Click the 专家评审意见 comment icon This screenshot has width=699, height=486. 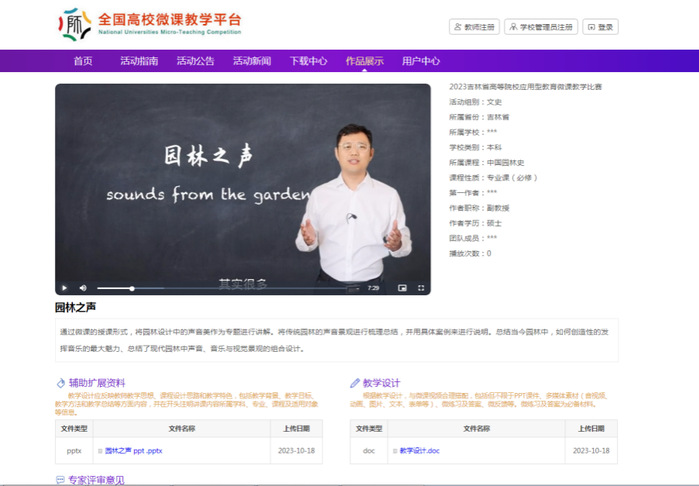click(60, 480)
